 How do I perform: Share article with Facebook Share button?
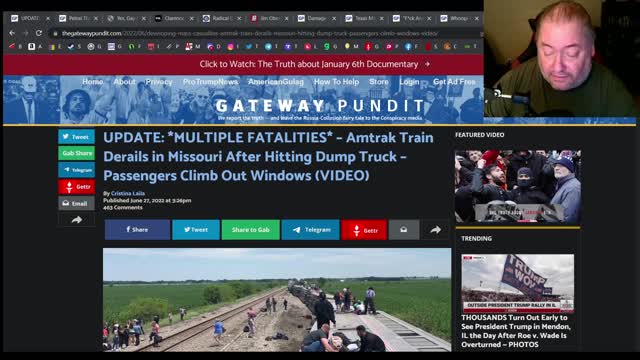click(137, 230)
